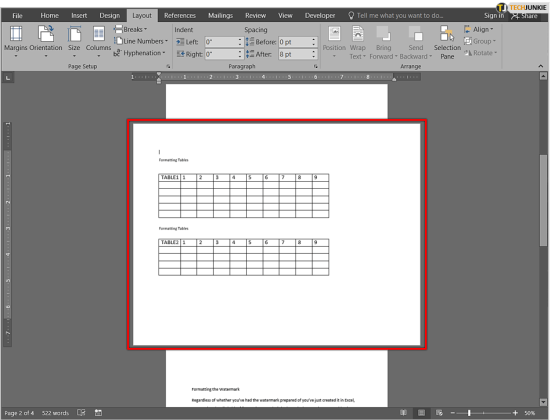This screenshot has height=420, width=551.
Task: Open the Columns options
Action: pyautogui.click(x=98, y=41)
